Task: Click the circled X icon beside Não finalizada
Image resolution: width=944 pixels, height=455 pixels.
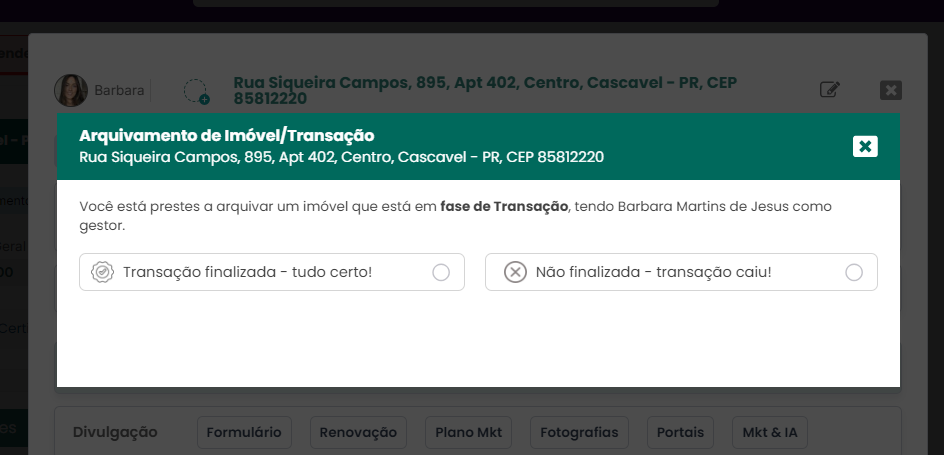Action: coord(515,272)
